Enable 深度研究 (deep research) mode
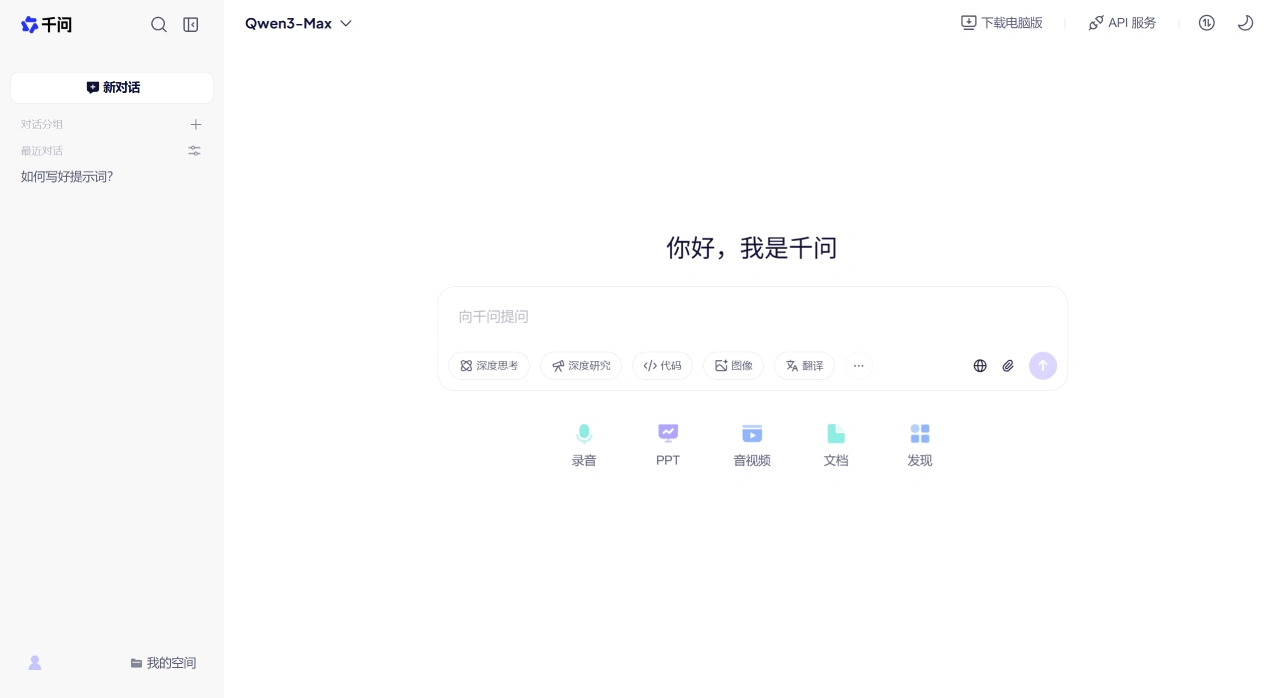Image resolution: width=1280 pixels, height=698 pixels. click(x=581, y=365)
